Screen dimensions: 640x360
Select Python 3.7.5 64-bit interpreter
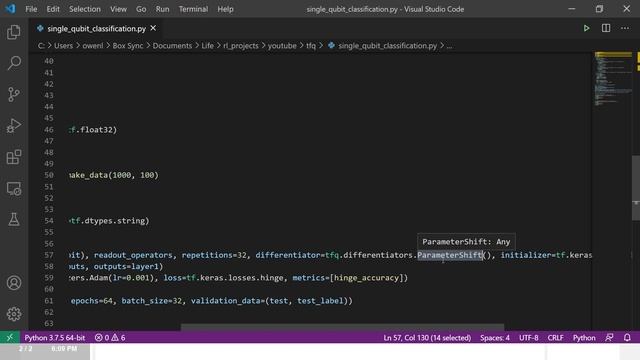[x=55, y=338]
